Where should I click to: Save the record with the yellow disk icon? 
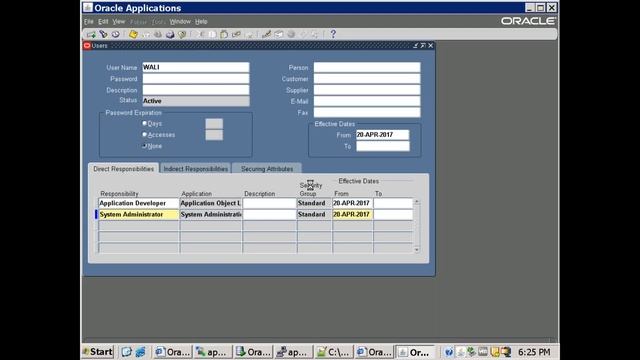133,34
